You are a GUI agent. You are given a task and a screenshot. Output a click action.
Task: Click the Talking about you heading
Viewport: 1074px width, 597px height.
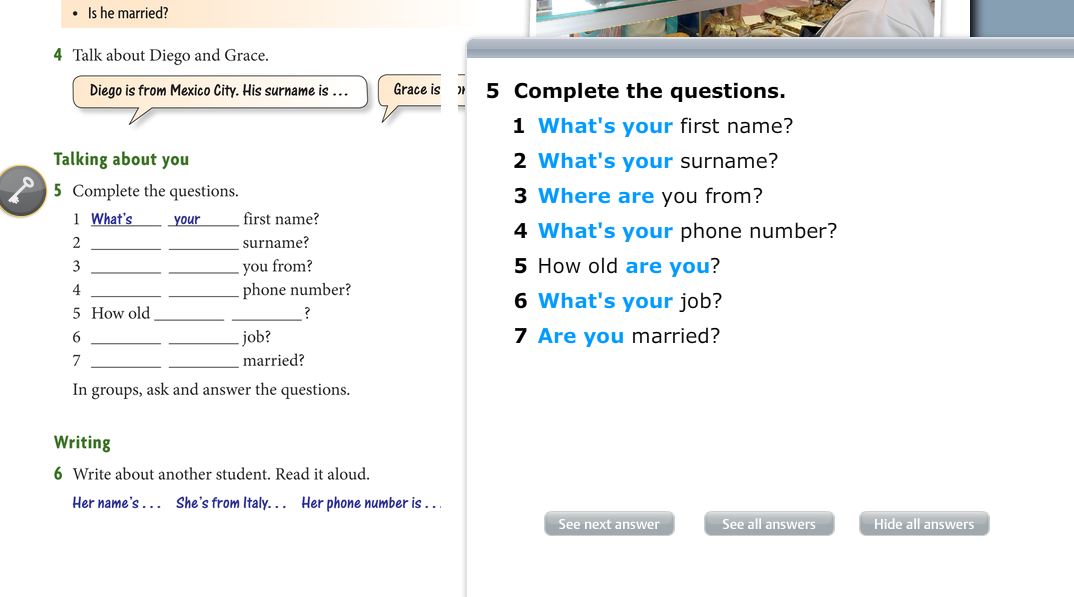pyautogui.click(x=121, y=160)
